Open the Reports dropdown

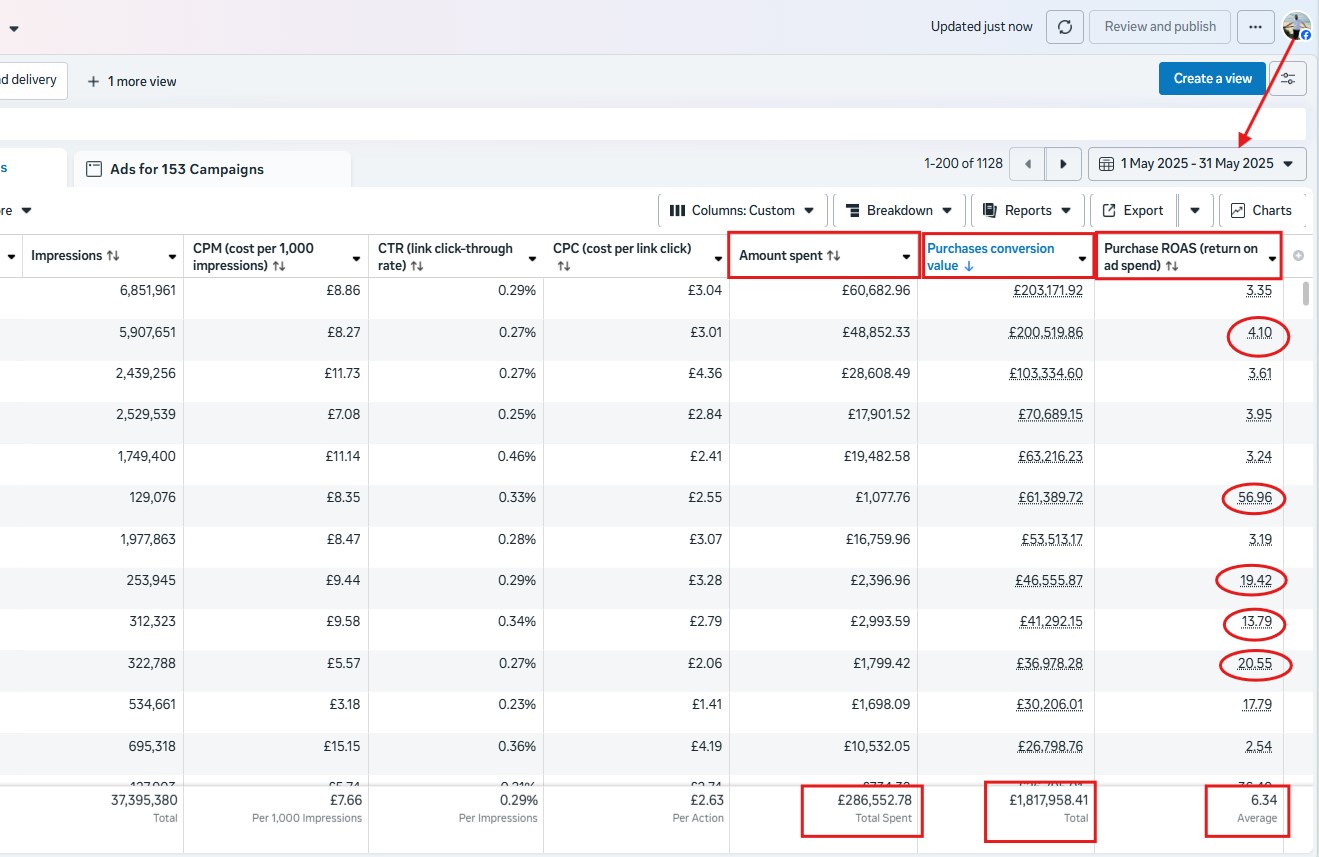1027,210
